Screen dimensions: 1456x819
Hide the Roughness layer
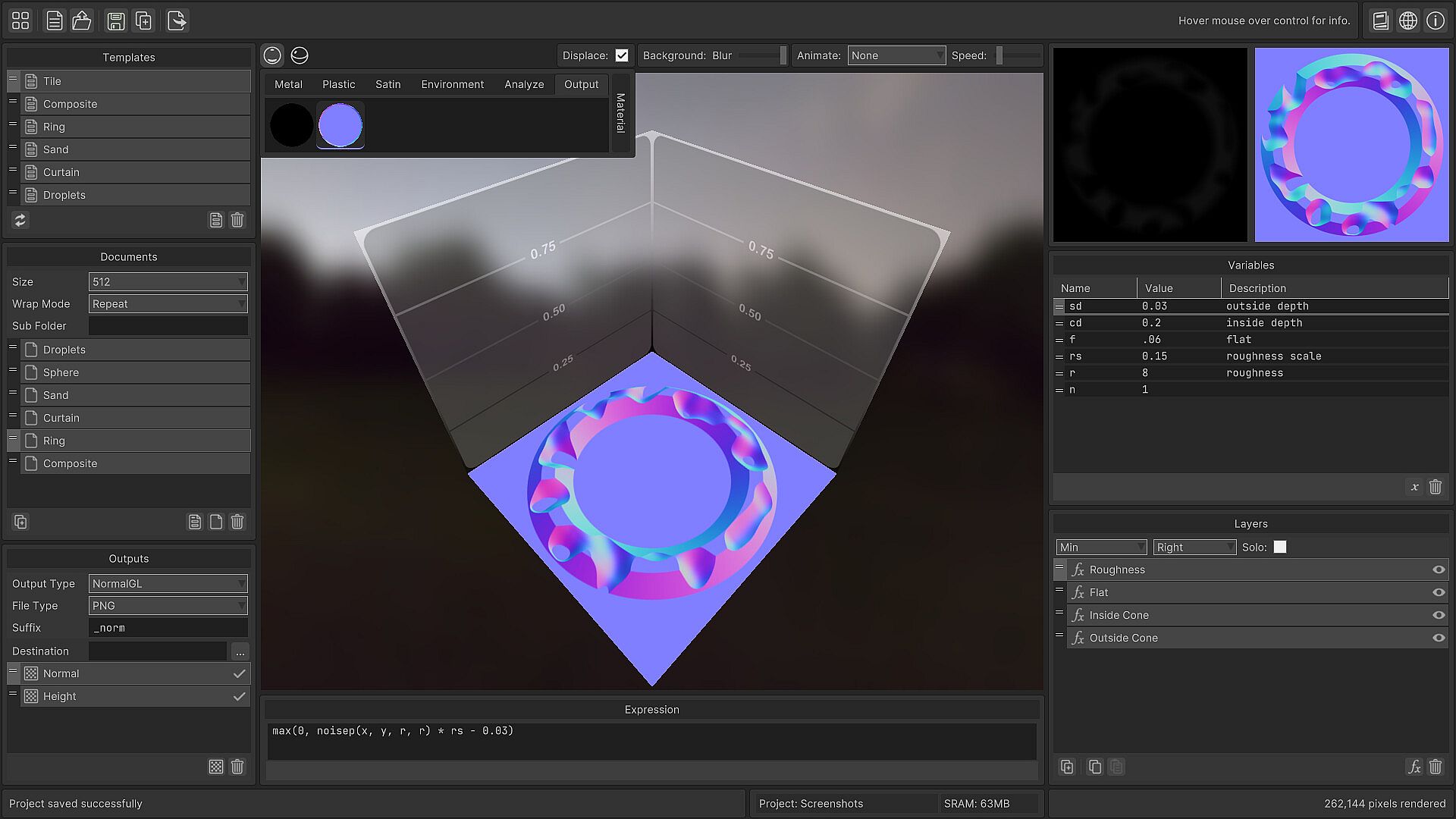[x=1438, y=570]
